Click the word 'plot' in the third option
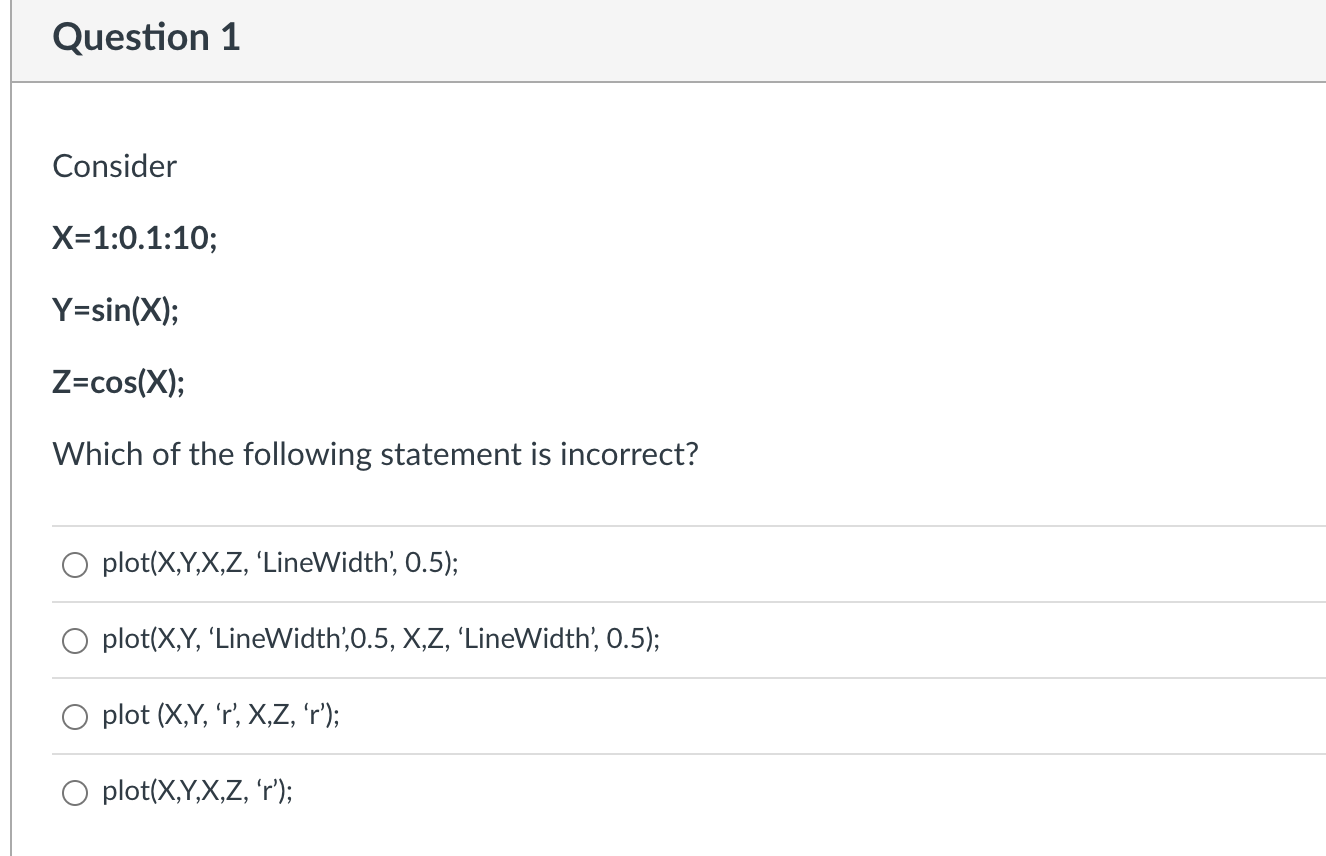 [x=125, y=715]
